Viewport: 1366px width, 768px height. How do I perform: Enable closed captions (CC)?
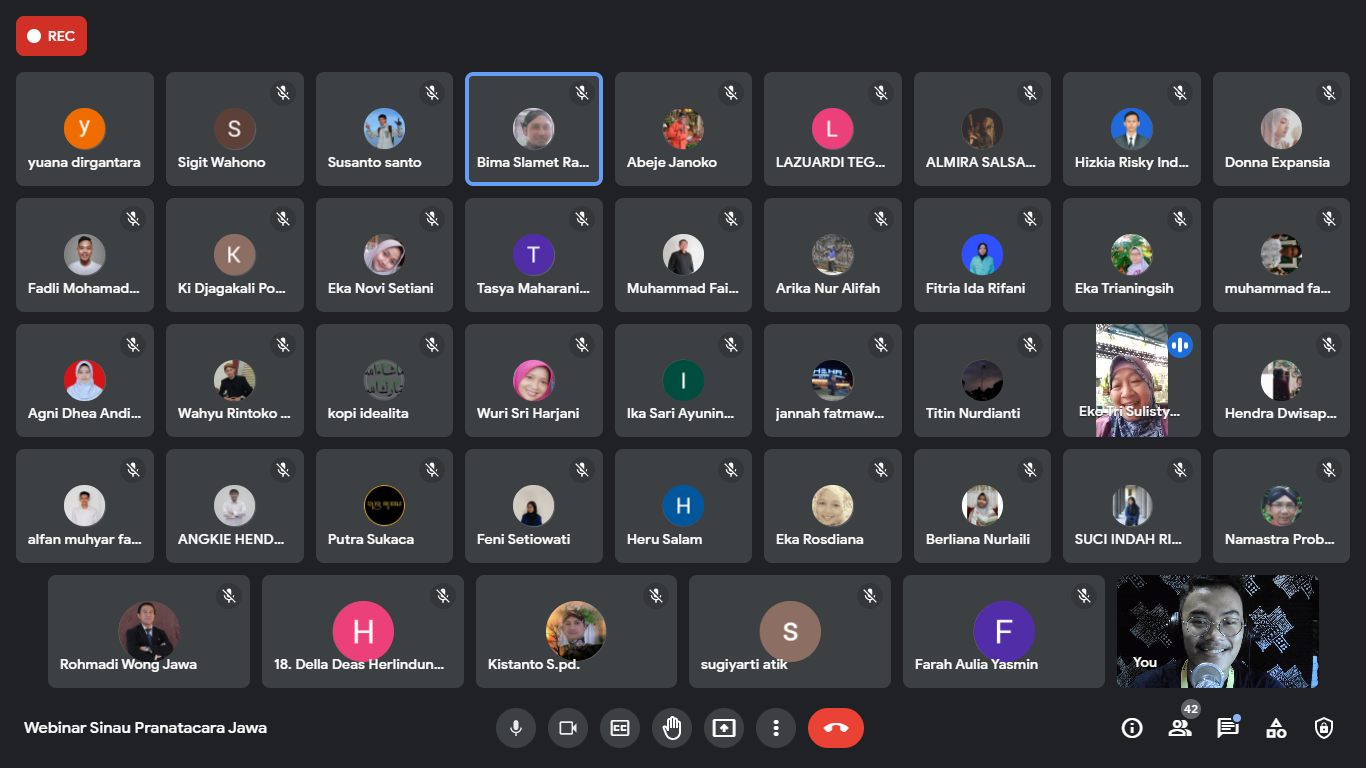(620, 728)
